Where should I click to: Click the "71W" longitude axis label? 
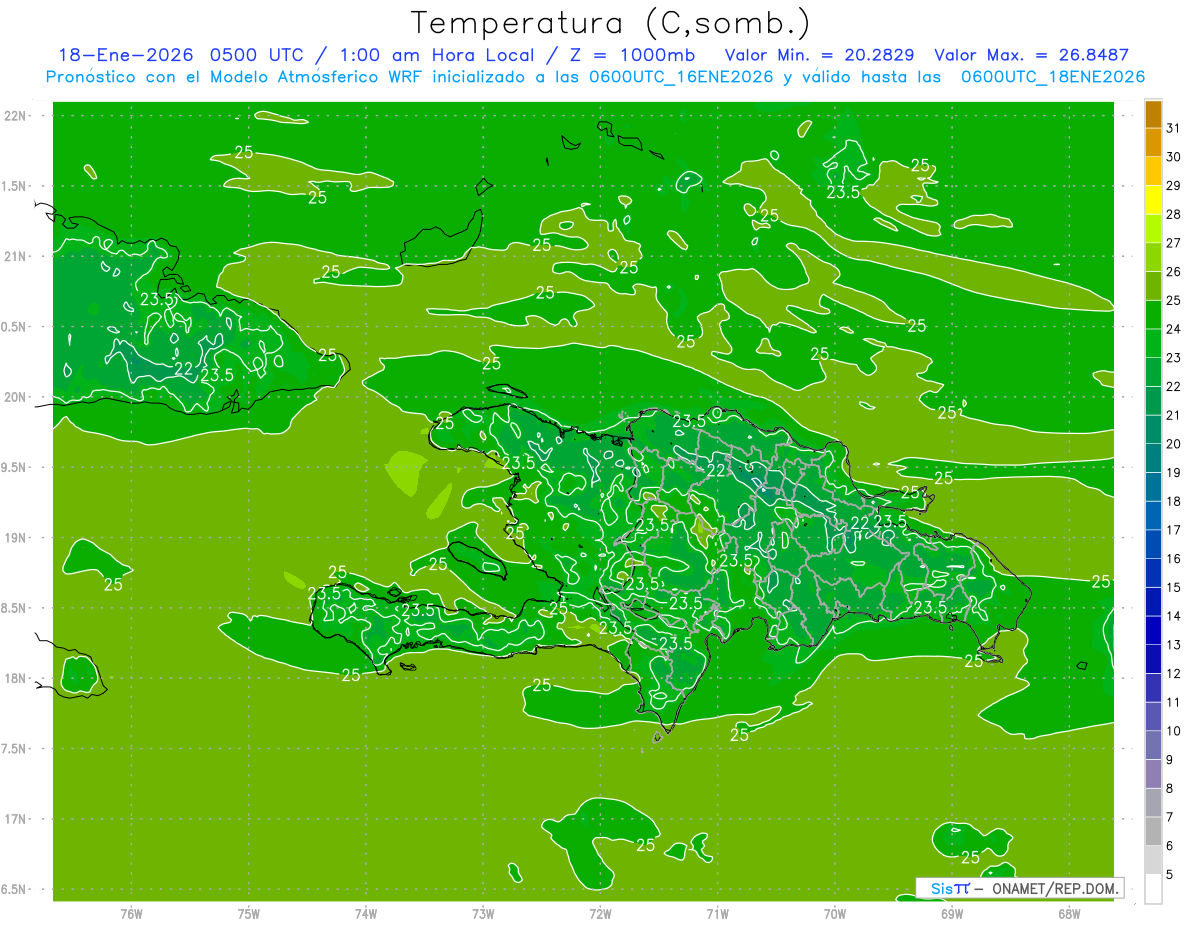717,913
